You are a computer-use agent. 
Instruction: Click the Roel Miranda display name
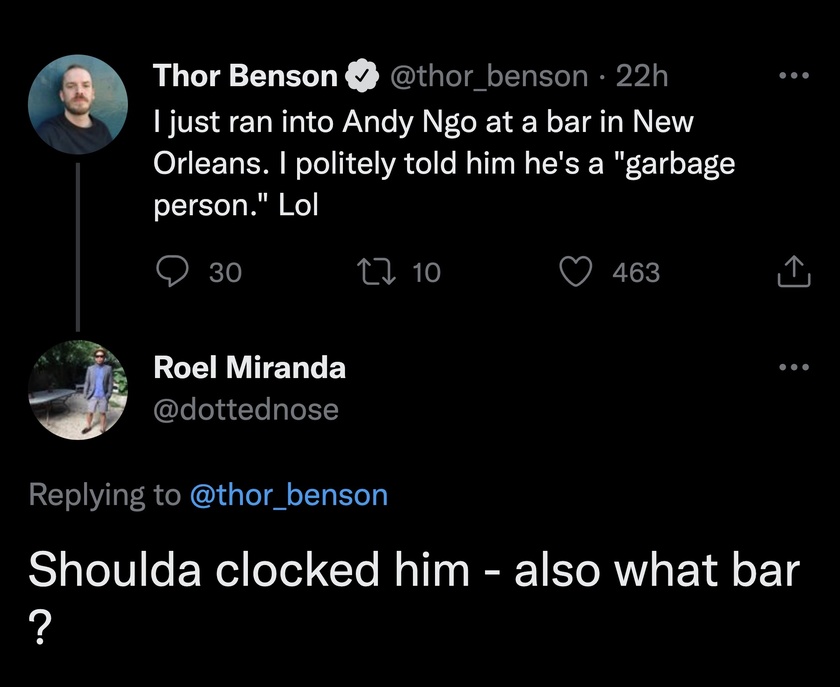(x=249, y=367)
